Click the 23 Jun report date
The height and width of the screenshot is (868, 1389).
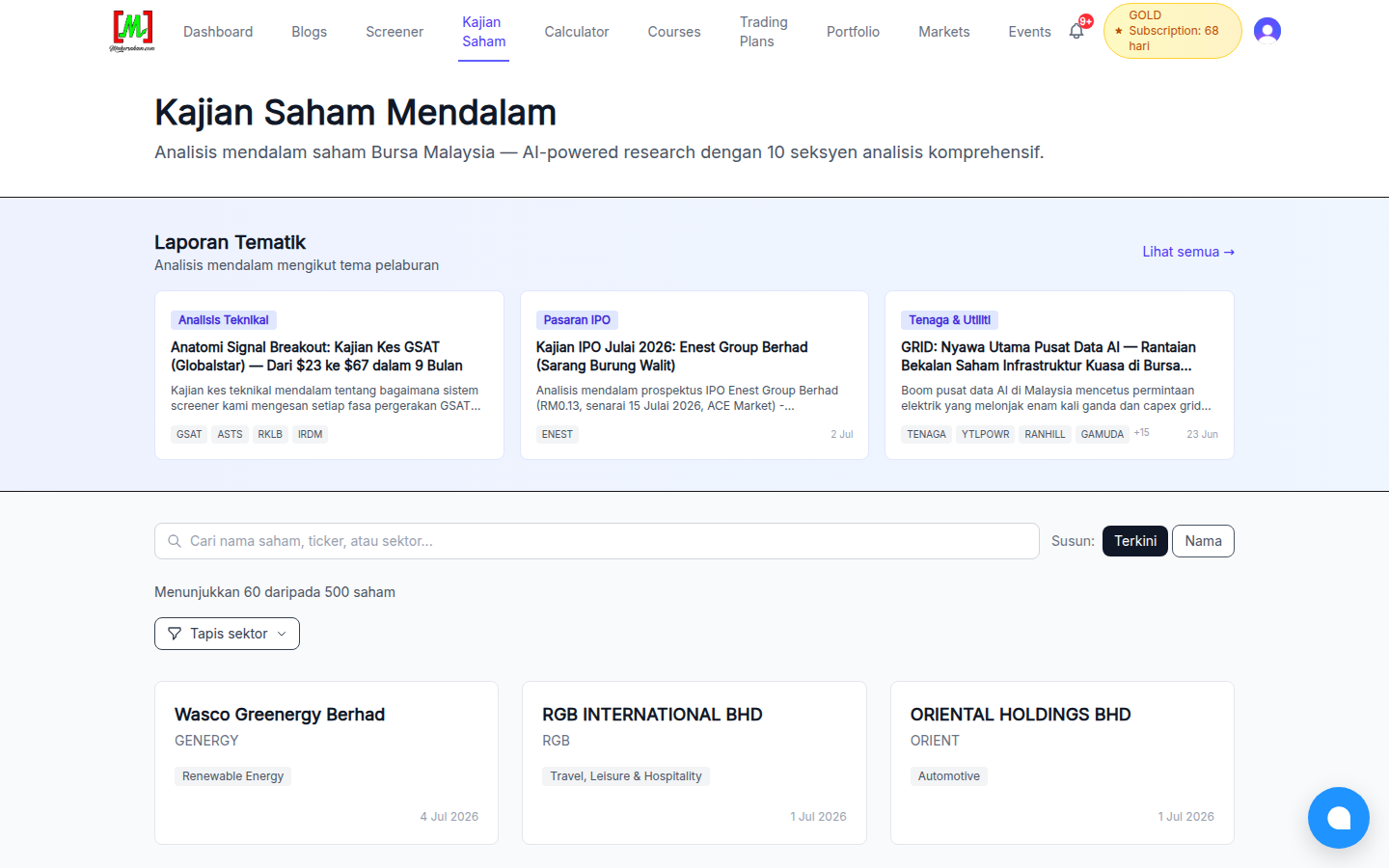1202,434
